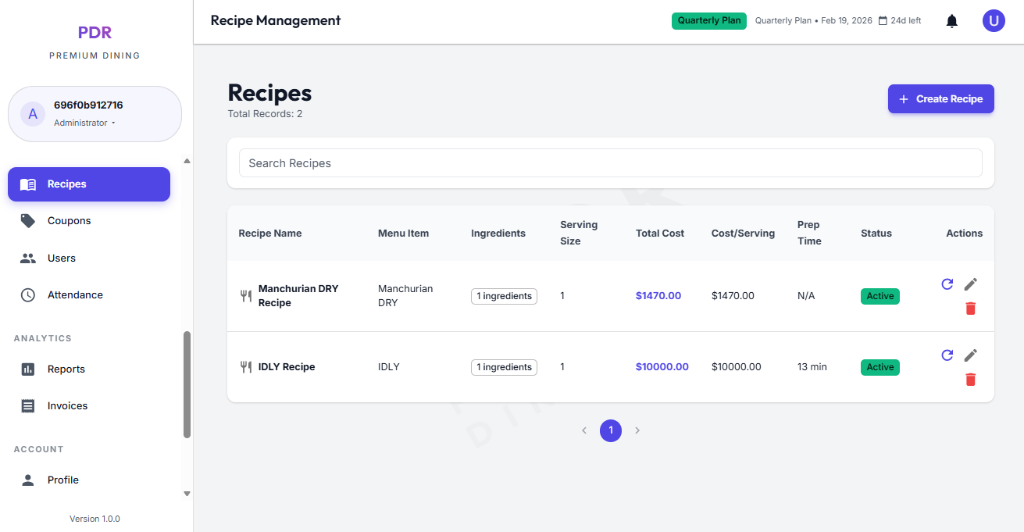Open the Coupons menu item
Image resolution: width=1024 pixels, height=532 pixels.
click(68, 221)
